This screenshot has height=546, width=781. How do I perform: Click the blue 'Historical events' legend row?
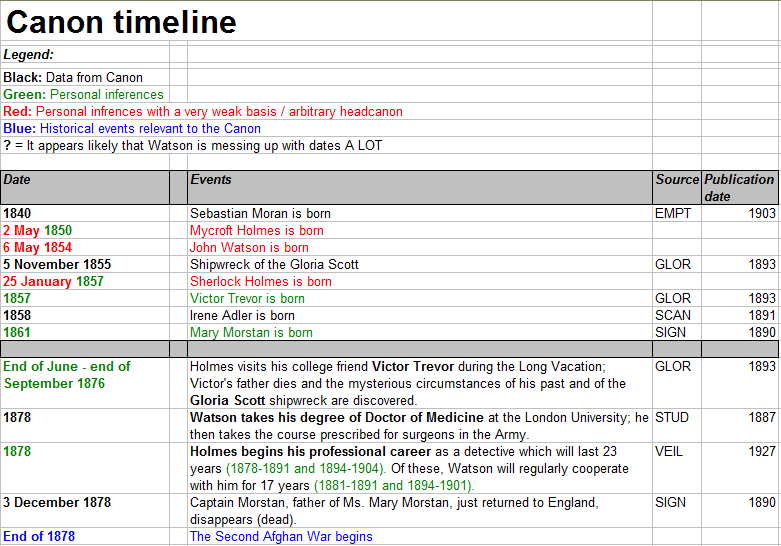point(132,128)
